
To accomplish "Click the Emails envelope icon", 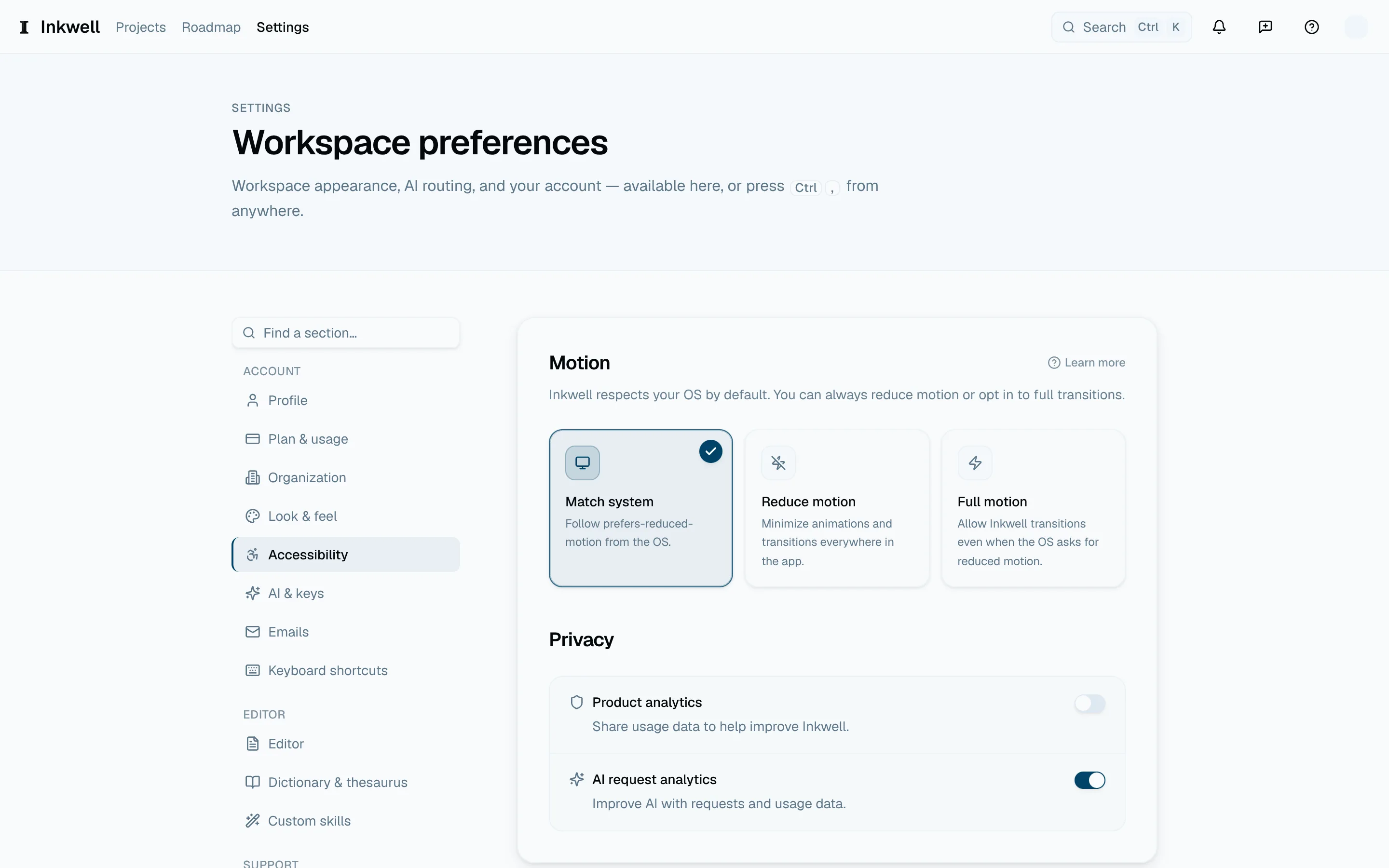I will 253,632.
